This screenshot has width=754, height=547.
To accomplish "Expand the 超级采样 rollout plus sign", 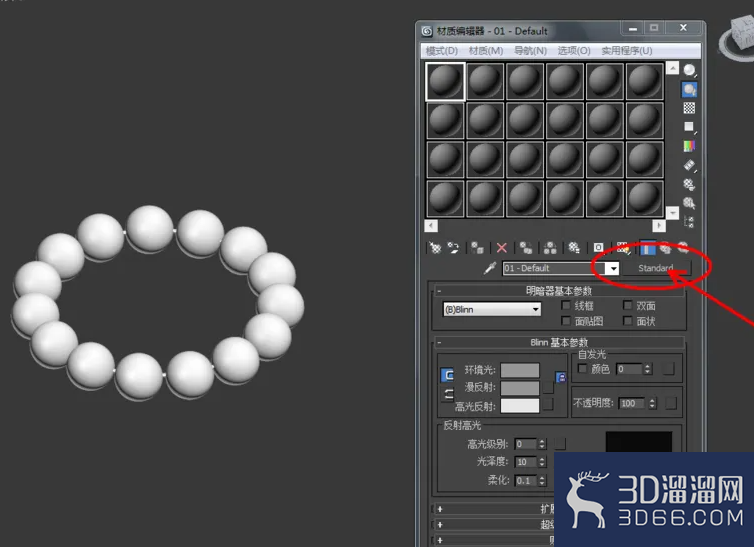I will (x=440, y=524).
